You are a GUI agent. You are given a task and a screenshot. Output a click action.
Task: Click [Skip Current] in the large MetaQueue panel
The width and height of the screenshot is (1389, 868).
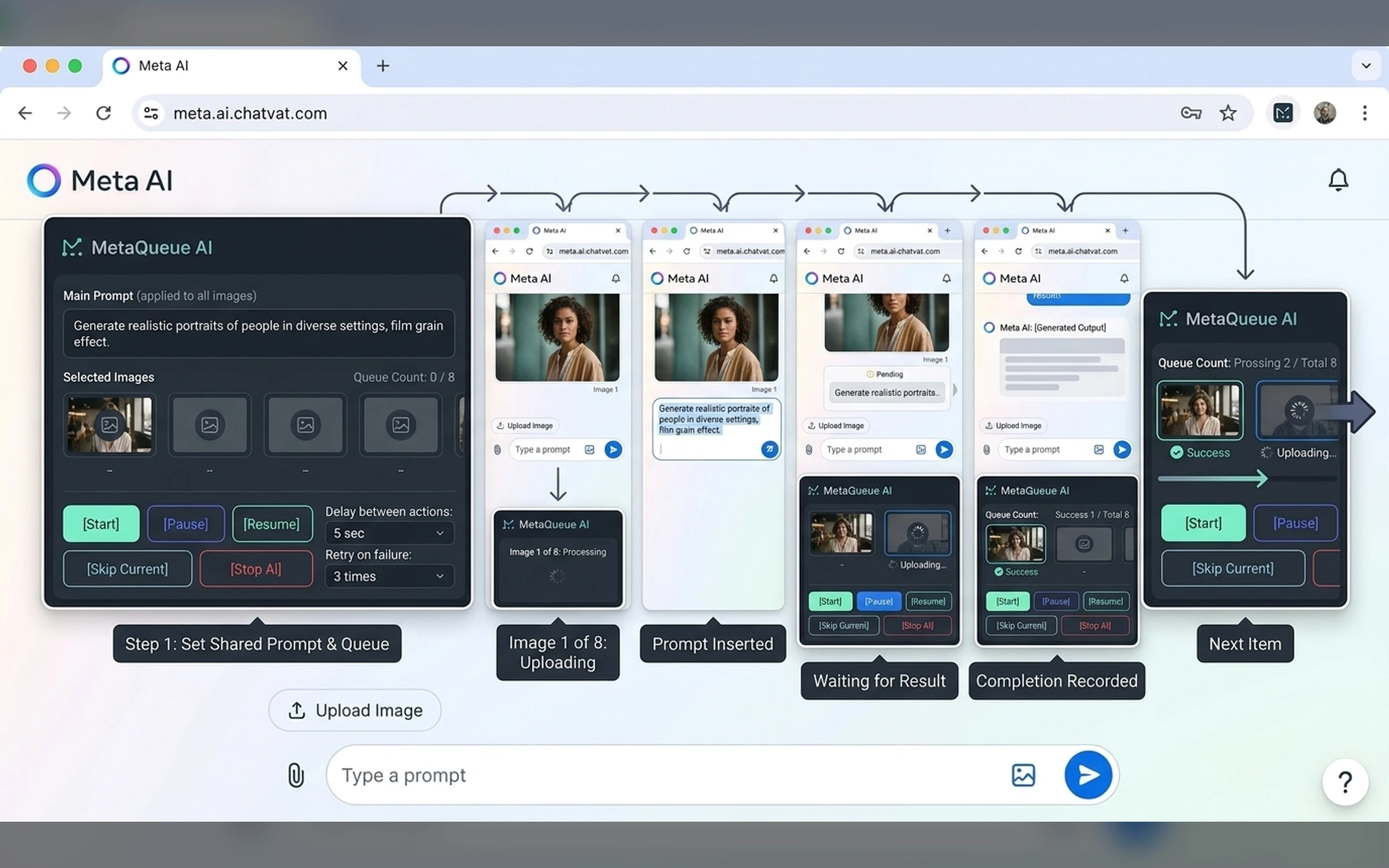pos(127,569)
